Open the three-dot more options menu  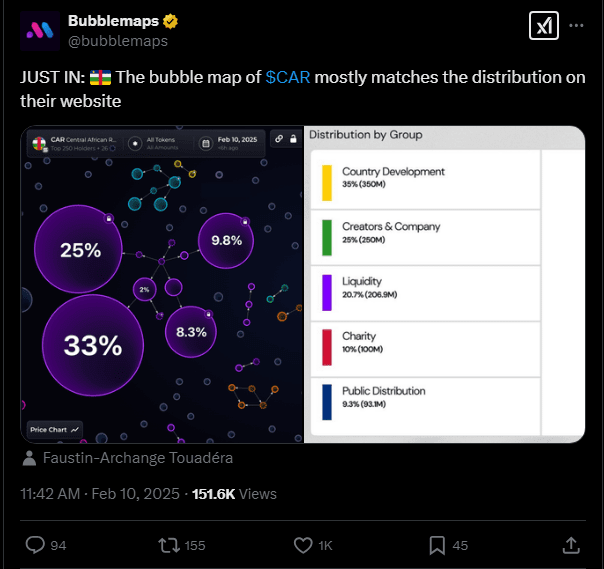pos(576,26)
